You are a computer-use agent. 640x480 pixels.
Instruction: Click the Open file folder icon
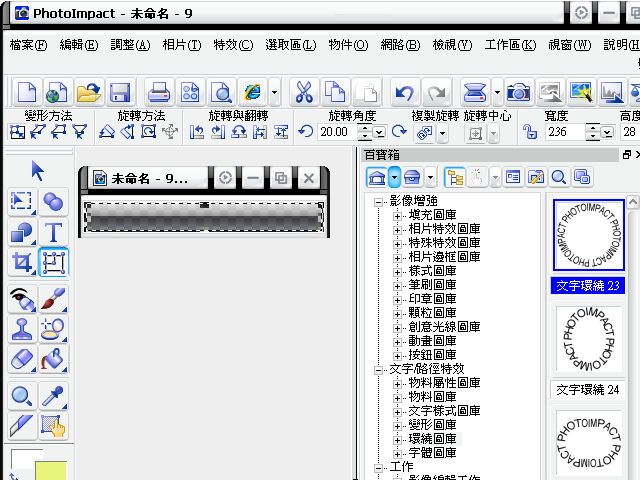[x=88, y=91]
